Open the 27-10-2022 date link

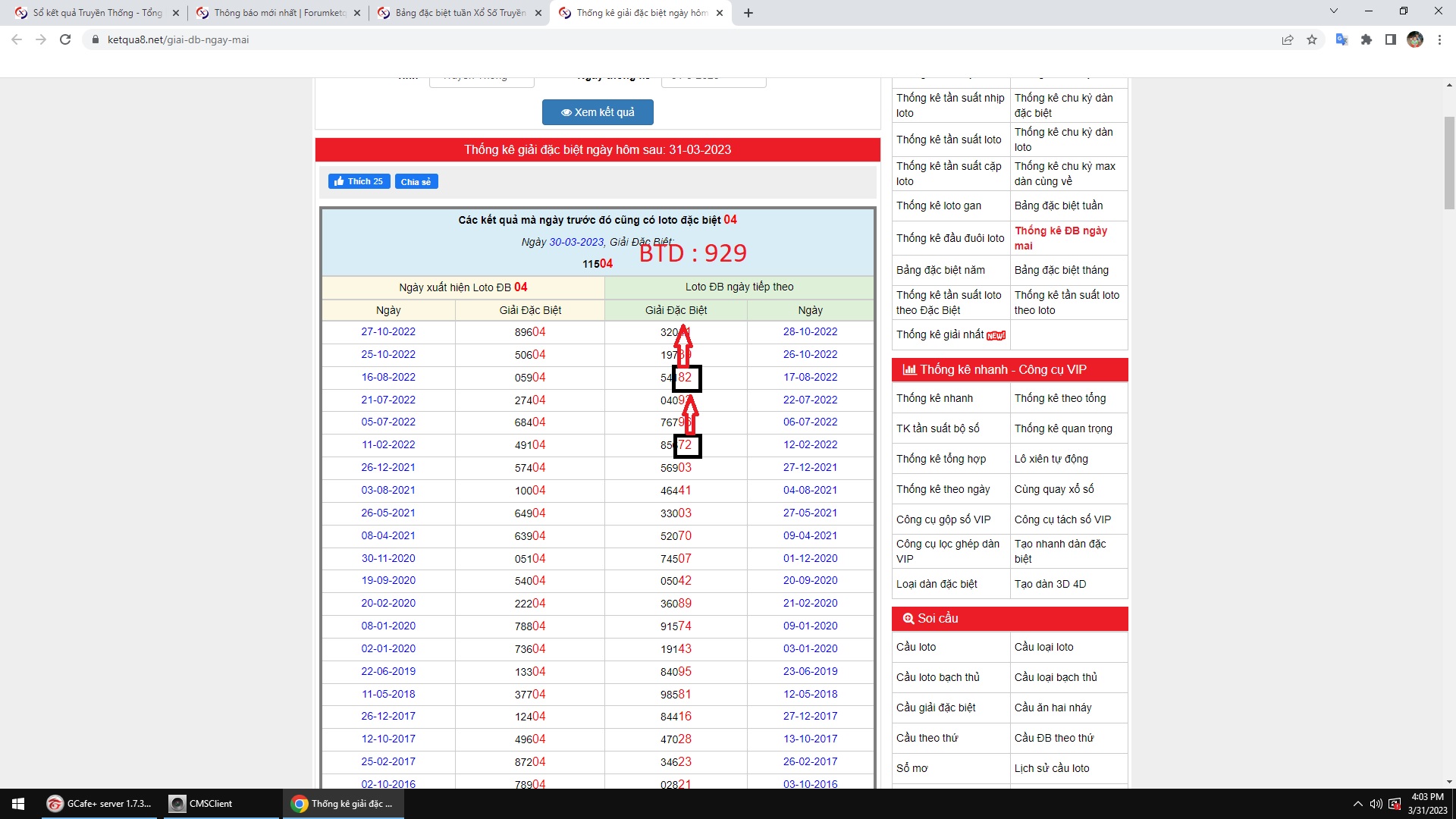tap(388, 331)
